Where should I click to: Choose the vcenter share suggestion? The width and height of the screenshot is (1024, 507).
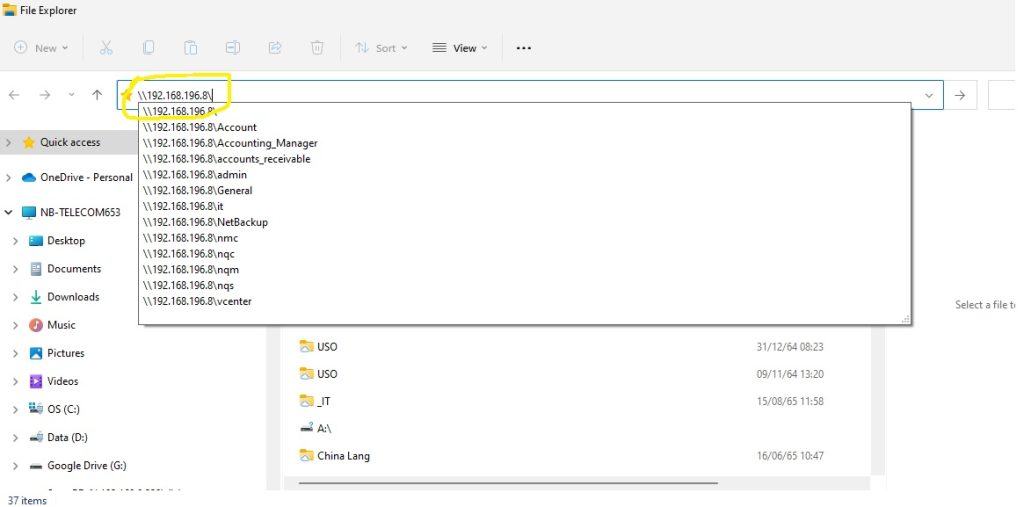(x=197, y=301)
